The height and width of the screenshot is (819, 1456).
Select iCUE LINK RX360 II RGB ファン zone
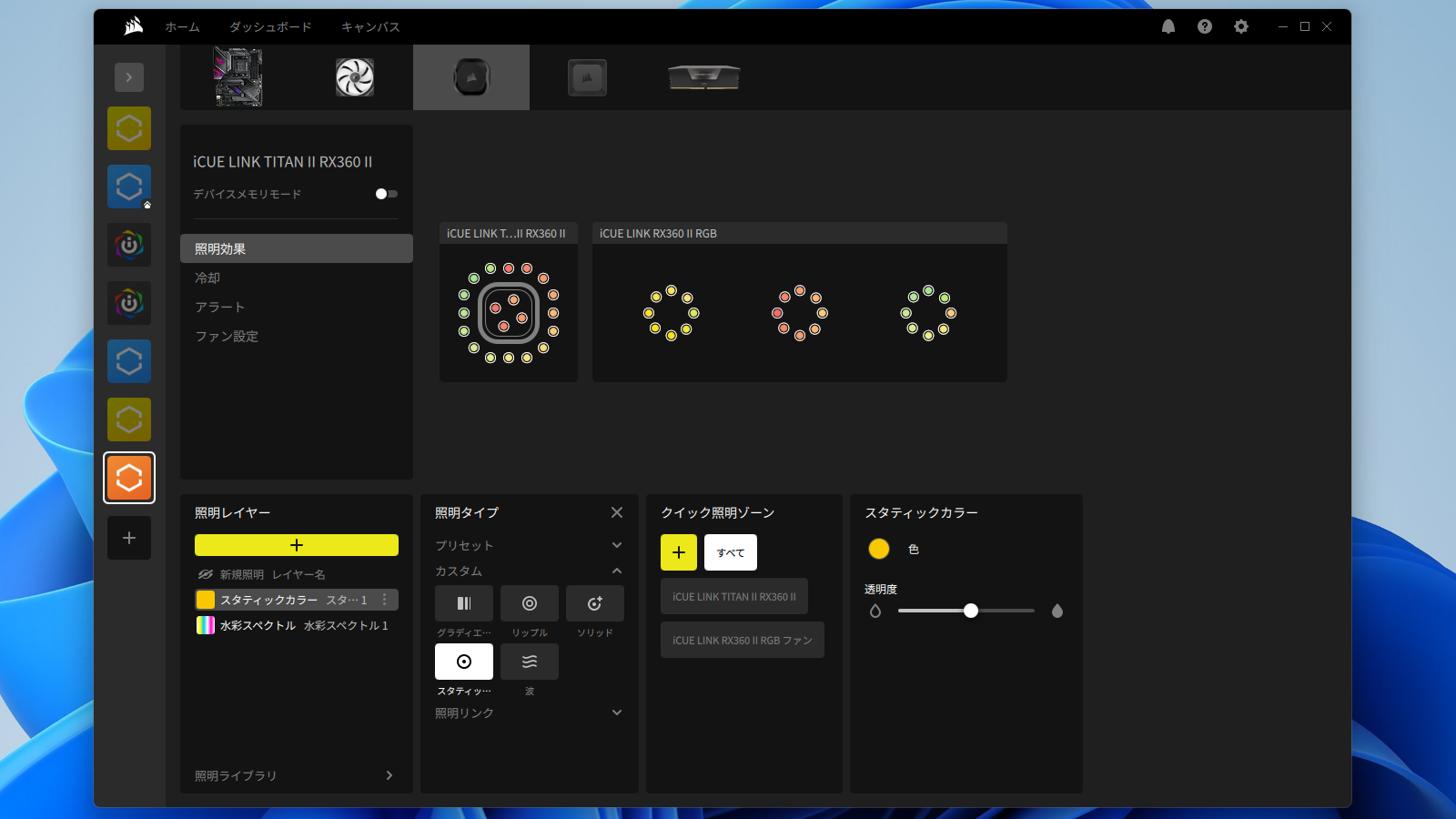[743, 640]
